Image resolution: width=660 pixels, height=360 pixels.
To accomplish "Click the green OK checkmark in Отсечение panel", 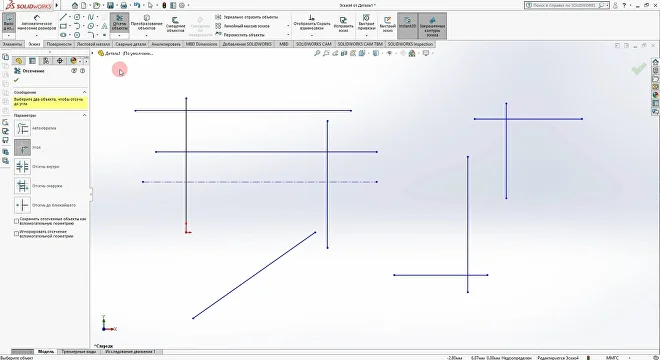I will click(16, 80).
